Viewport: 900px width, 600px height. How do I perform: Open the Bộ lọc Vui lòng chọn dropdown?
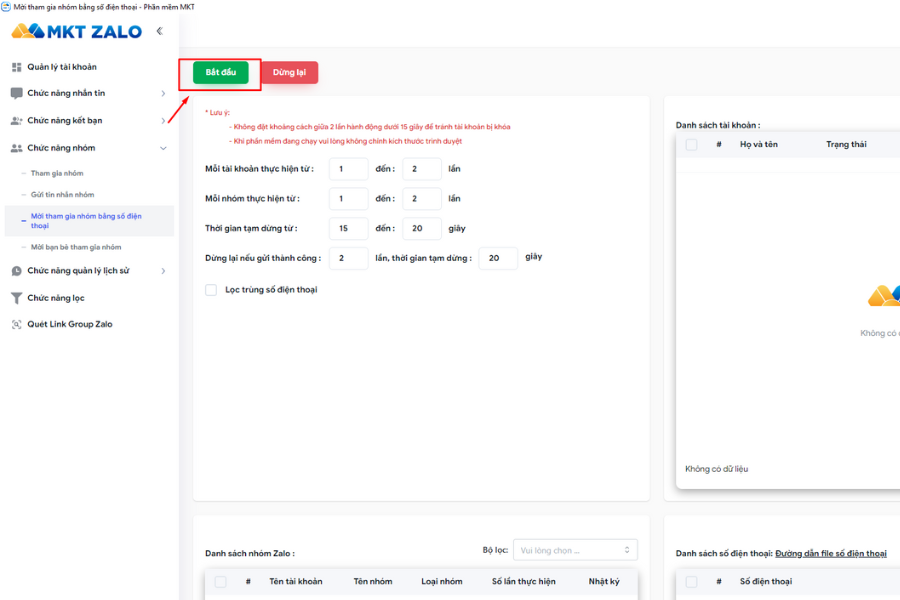(x=575, y=550)
